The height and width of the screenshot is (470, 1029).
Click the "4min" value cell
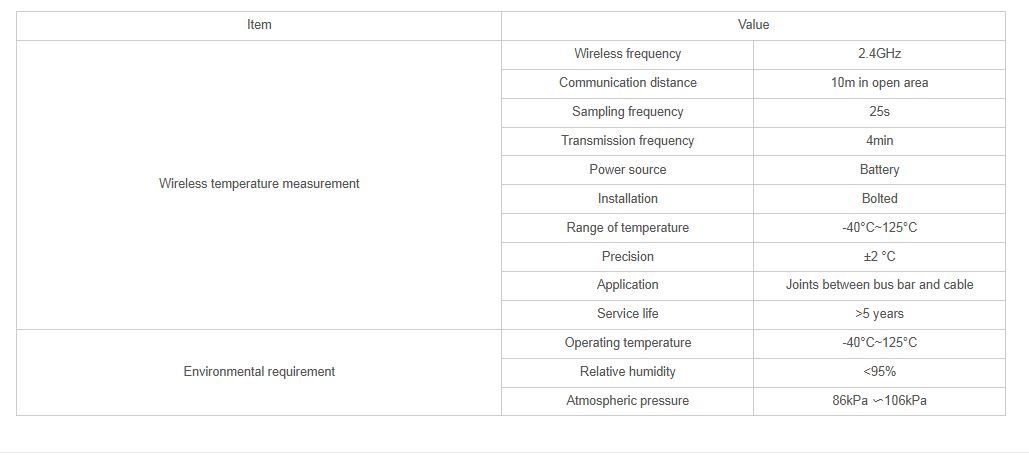point(879,141)
